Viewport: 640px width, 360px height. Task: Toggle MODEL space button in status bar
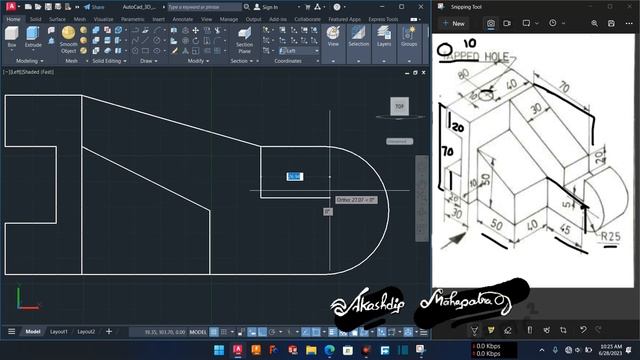198,332
